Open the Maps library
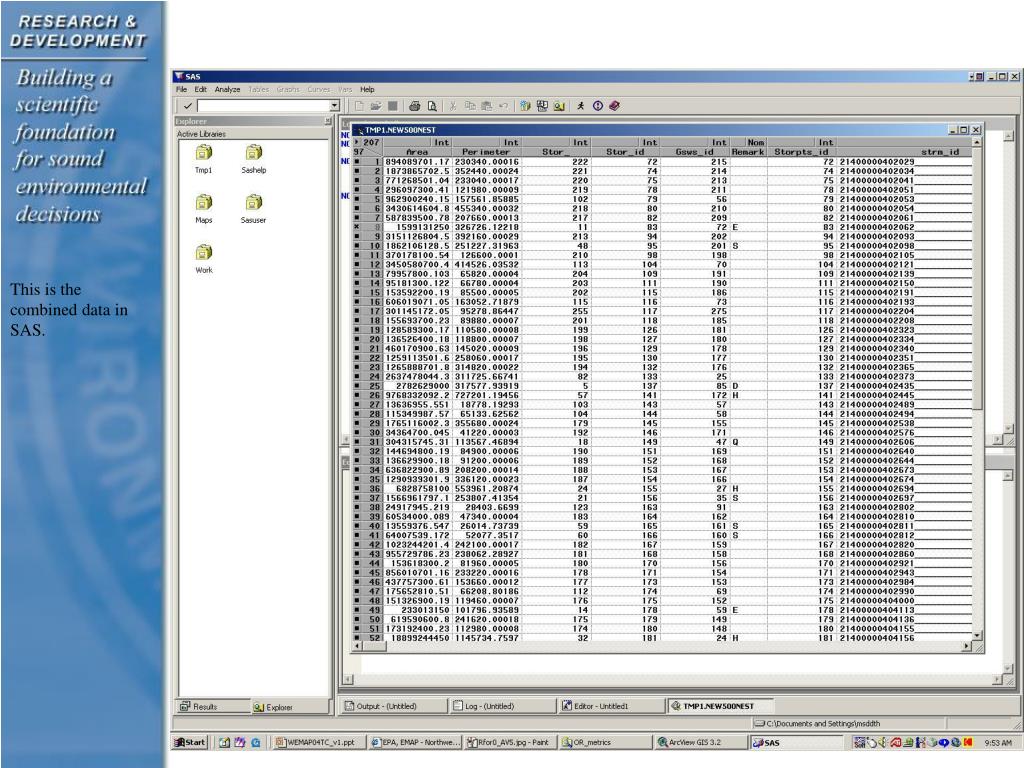Viewport: 1024px width, 768px height. click(x=204, y=203)
